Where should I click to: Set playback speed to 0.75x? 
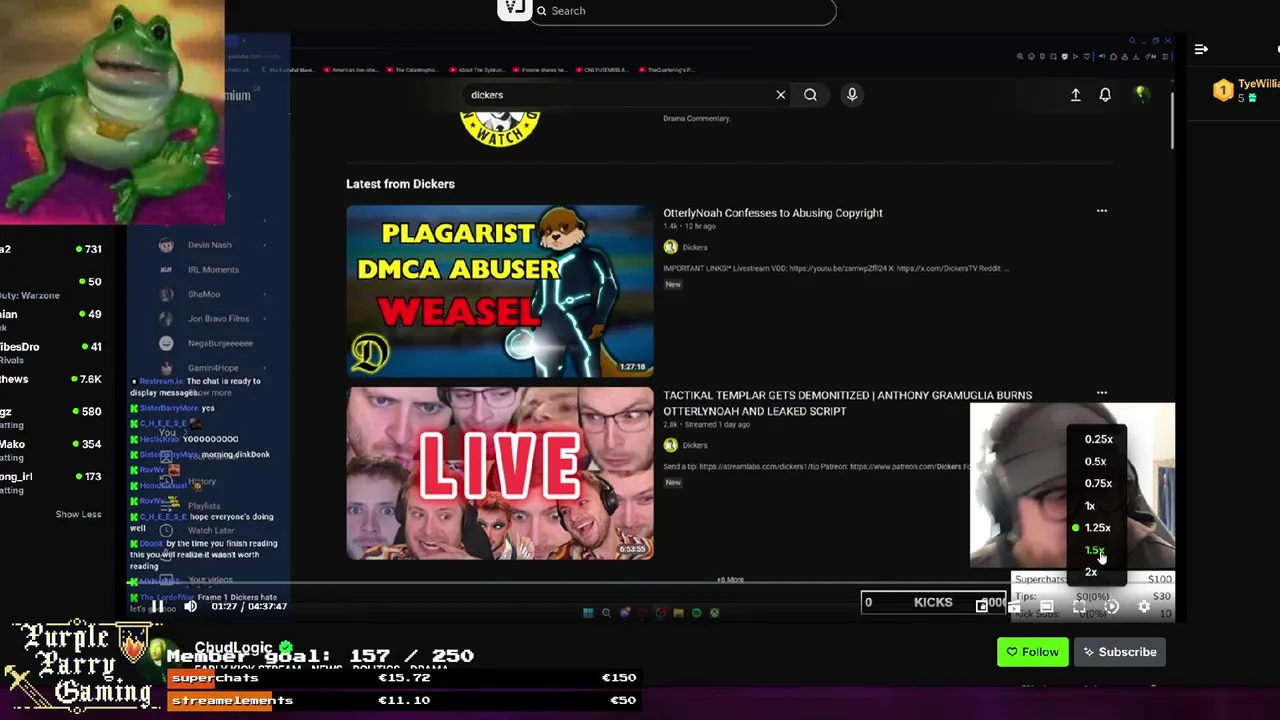[x=1098, y=483]
